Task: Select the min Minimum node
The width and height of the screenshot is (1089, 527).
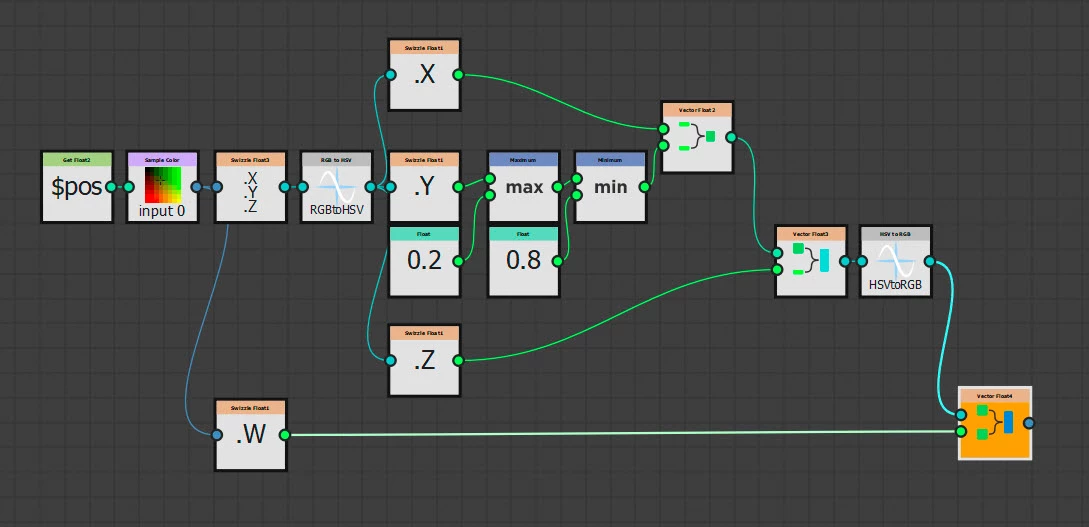Action: (610, 187)
